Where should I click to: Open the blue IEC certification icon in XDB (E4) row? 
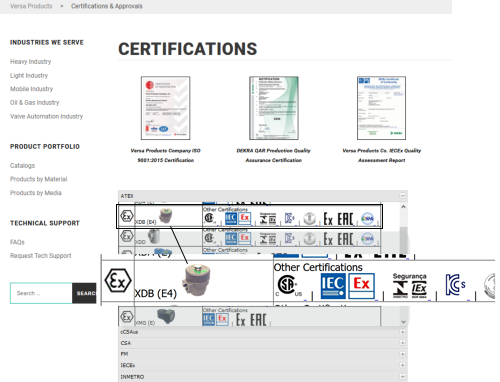(x=231, y=219)
